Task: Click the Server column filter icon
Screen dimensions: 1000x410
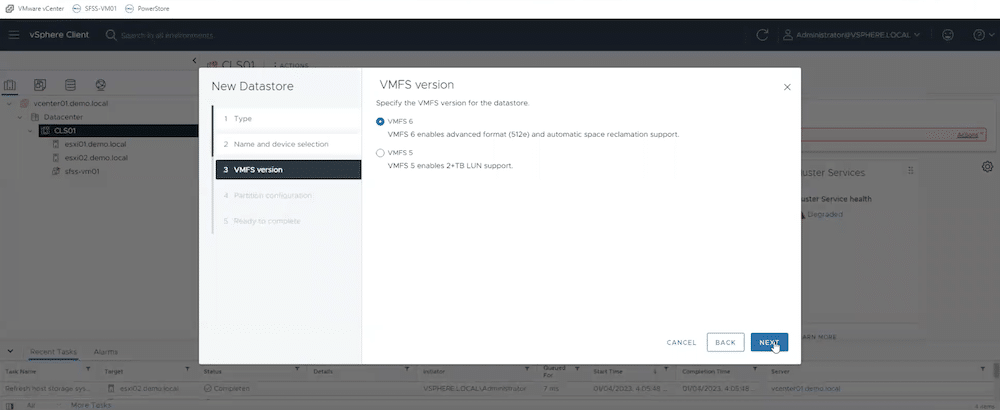Action: tap(983, 369)
